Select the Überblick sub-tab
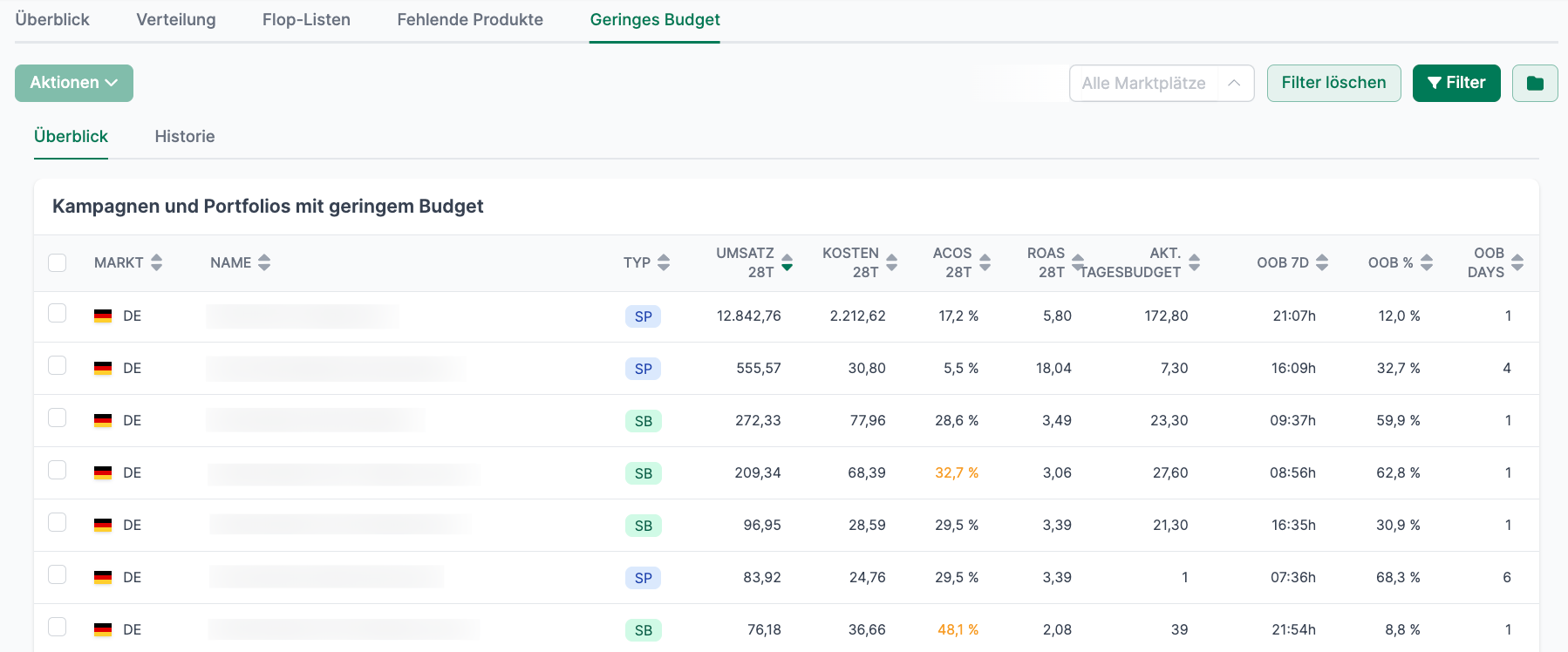The width and height of the screenshot is (1568, 652). 71,136
